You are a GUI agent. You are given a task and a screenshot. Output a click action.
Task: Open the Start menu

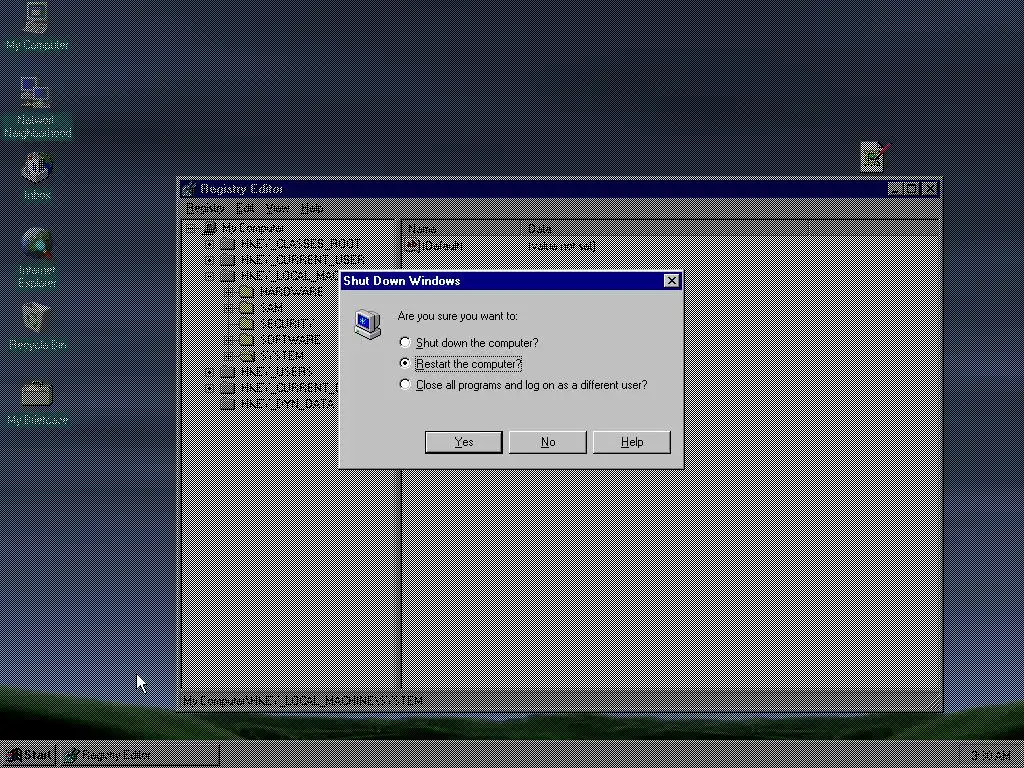29,755
